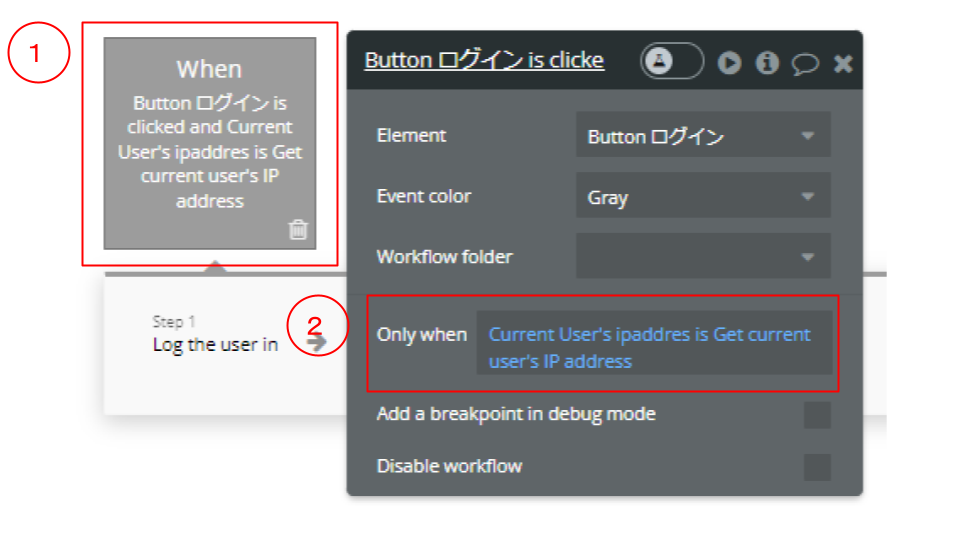The image size is (960, 540).
Task: Select the When event block
Action: point(210,143)
